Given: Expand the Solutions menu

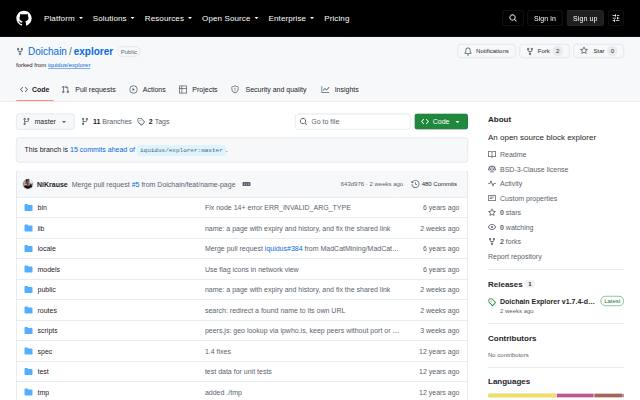Looking at the screenshot, I should click(x=113, y=18).
